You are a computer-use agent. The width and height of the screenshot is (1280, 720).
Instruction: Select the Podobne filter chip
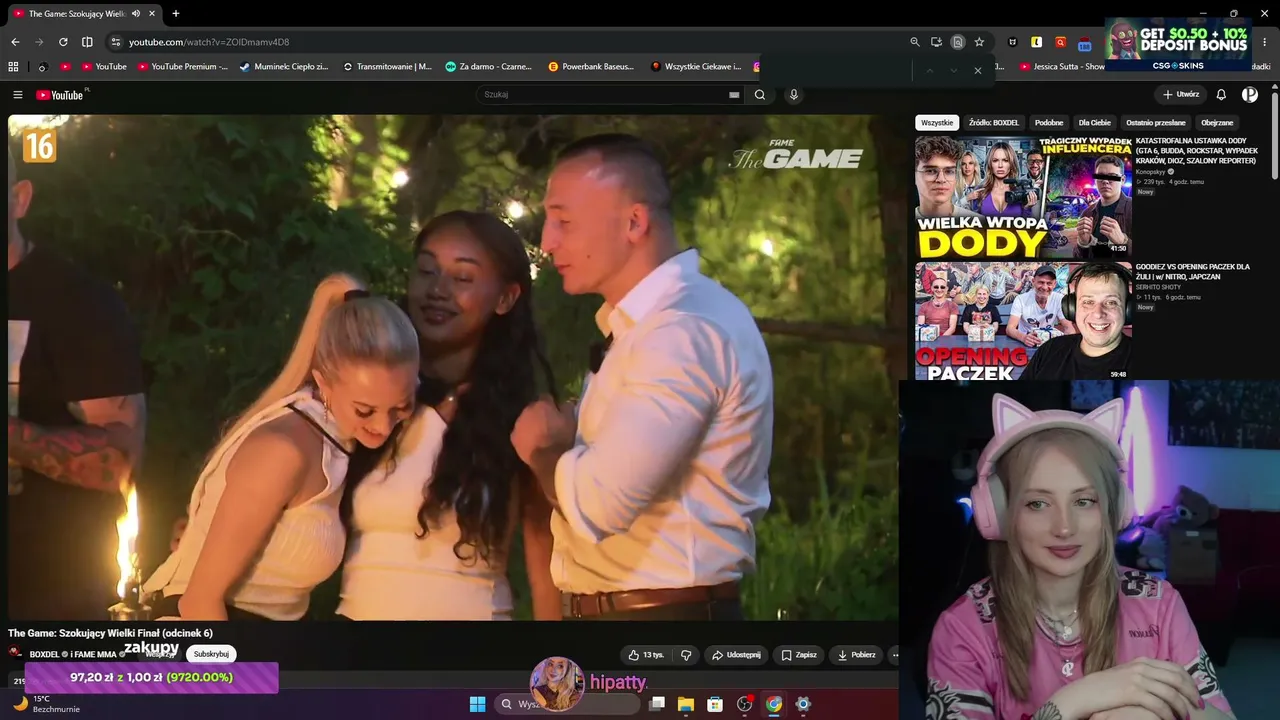click(1049, 123)
